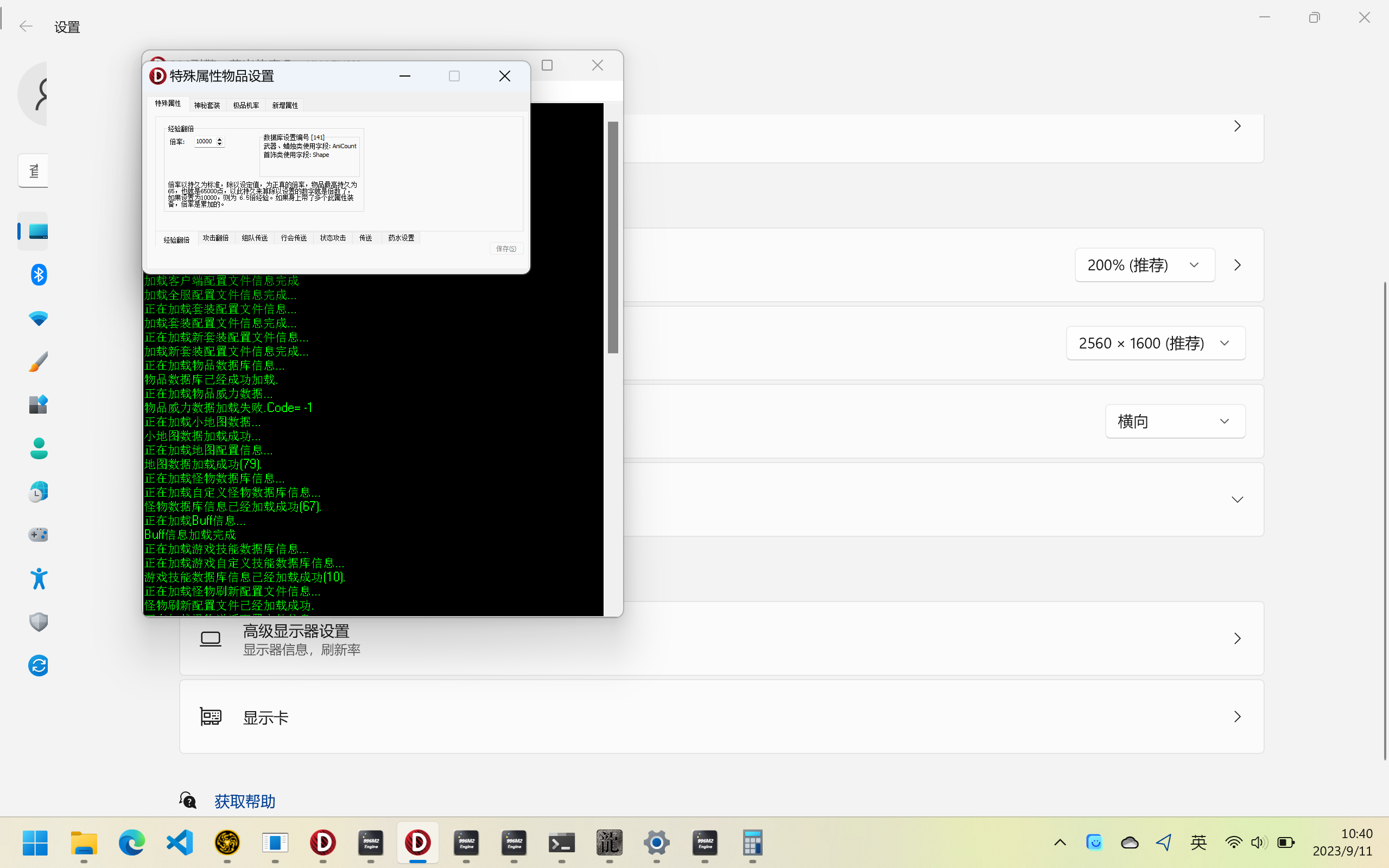Screen dimensions: 1389x868
Task: Open the volume speaker tray icon
Action: coord(1259,842)
